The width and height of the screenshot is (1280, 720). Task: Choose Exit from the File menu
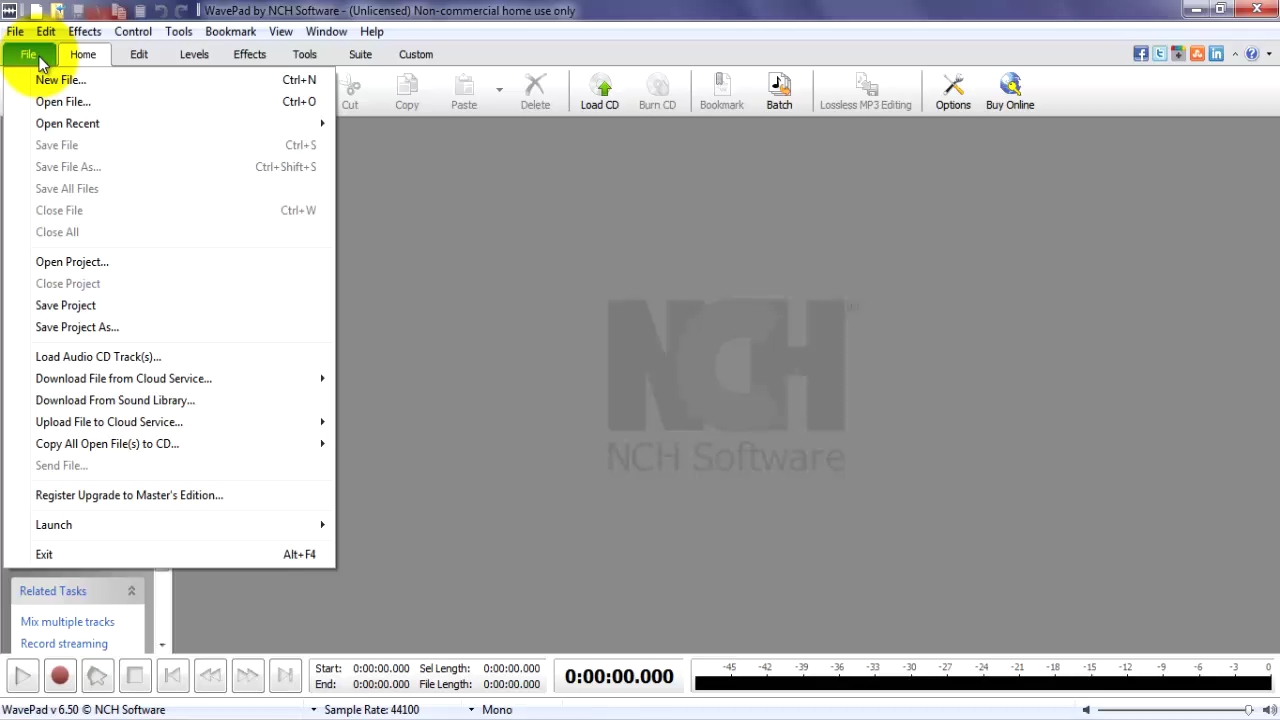180,555
